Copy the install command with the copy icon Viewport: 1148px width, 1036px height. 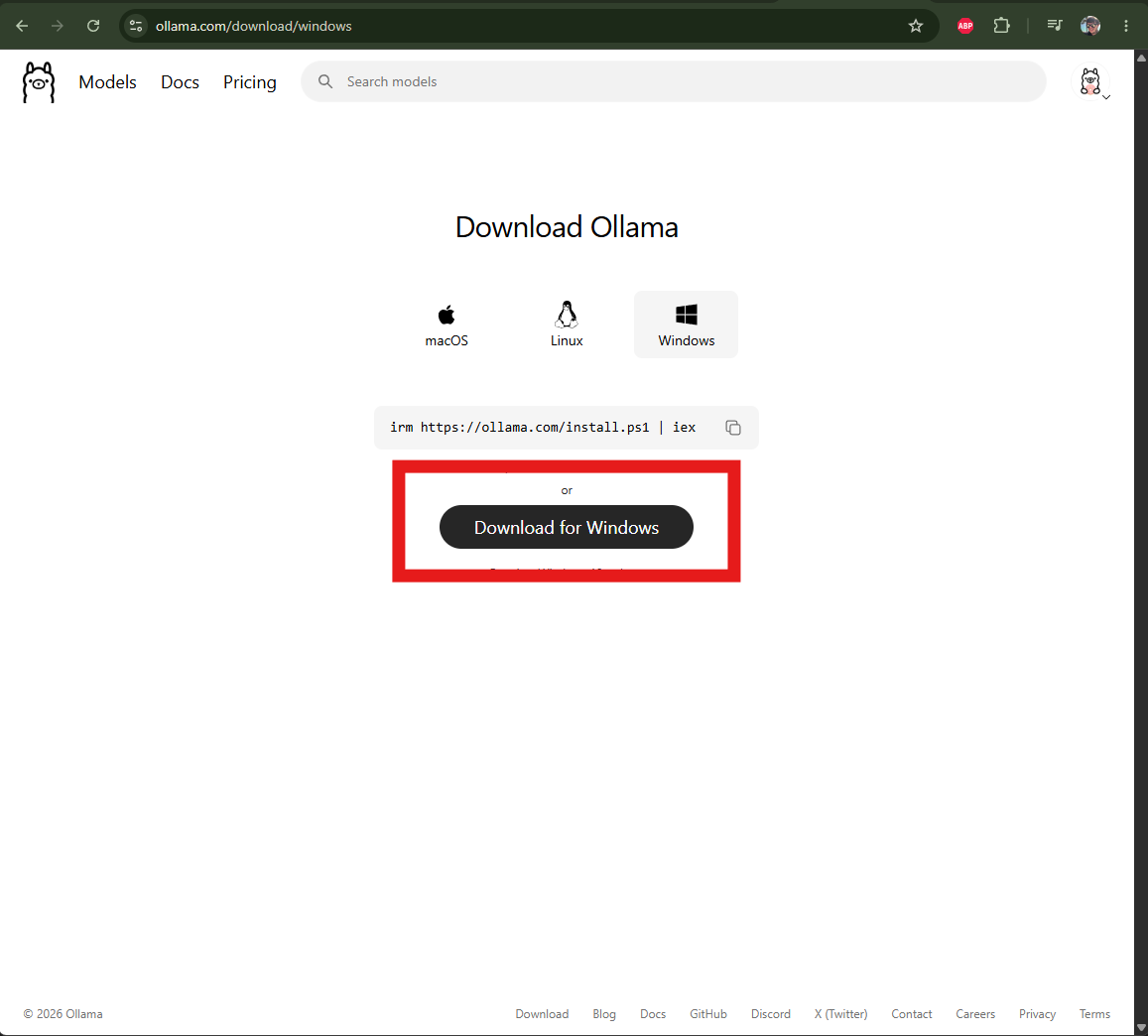733,428
